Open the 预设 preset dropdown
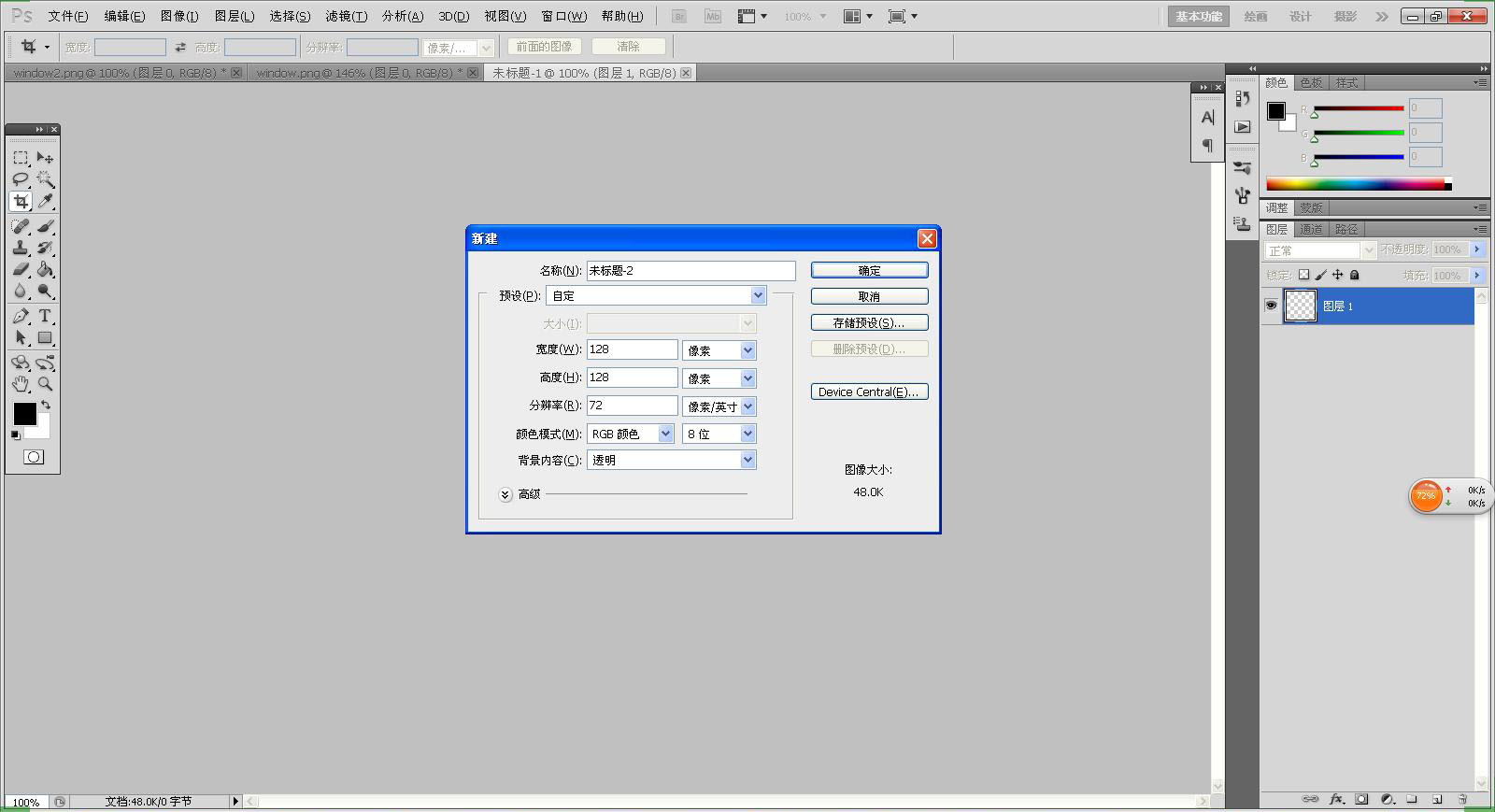This screenshot has width=1495, height=812. (656, 295)
